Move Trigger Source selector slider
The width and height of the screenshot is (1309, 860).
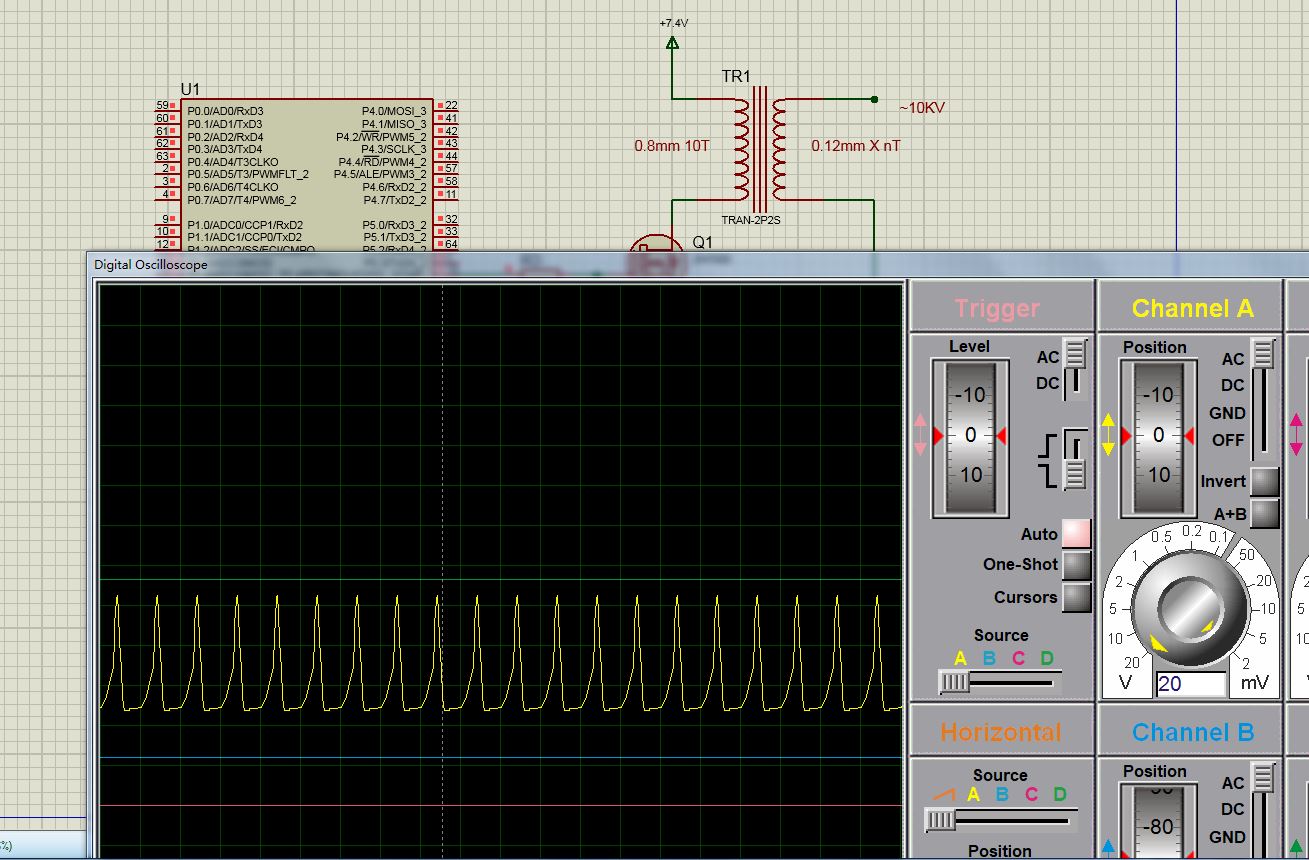(954, 681)
